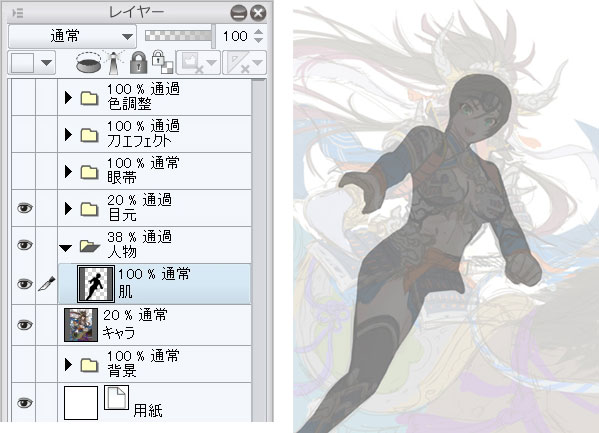
Task: Toggle visibility of the 用紙 paper layer
Action: click(25, 402)
